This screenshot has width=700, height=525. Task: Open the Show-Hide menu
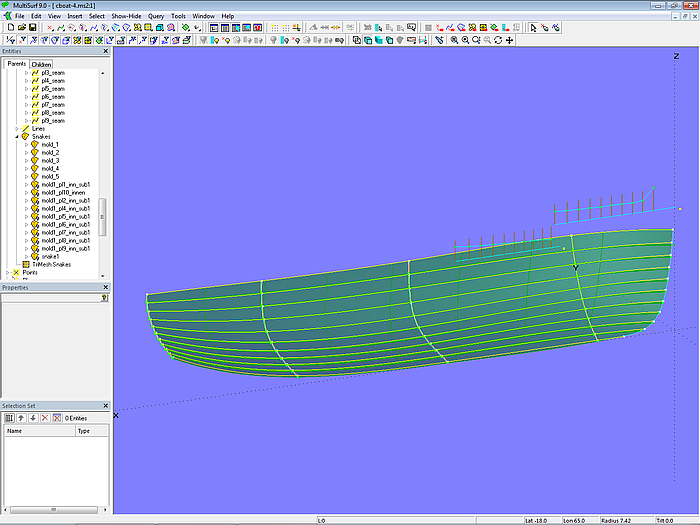(125, 16)
